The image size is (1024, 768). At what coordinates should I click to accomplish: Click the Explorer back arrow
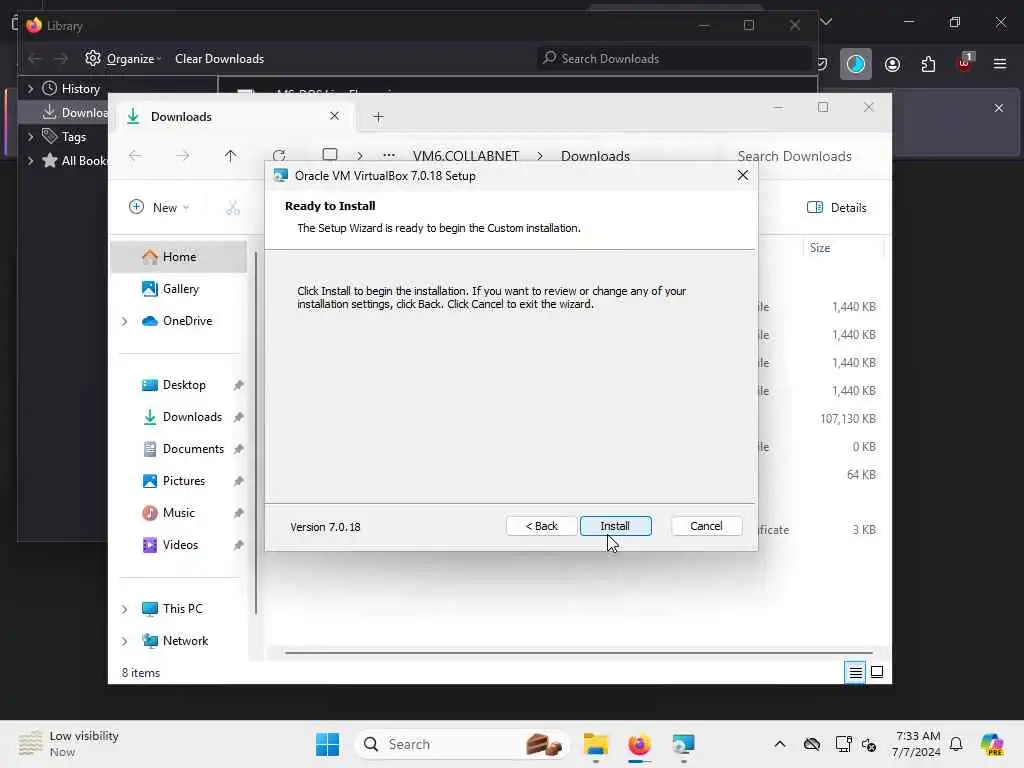coord(135,155)
